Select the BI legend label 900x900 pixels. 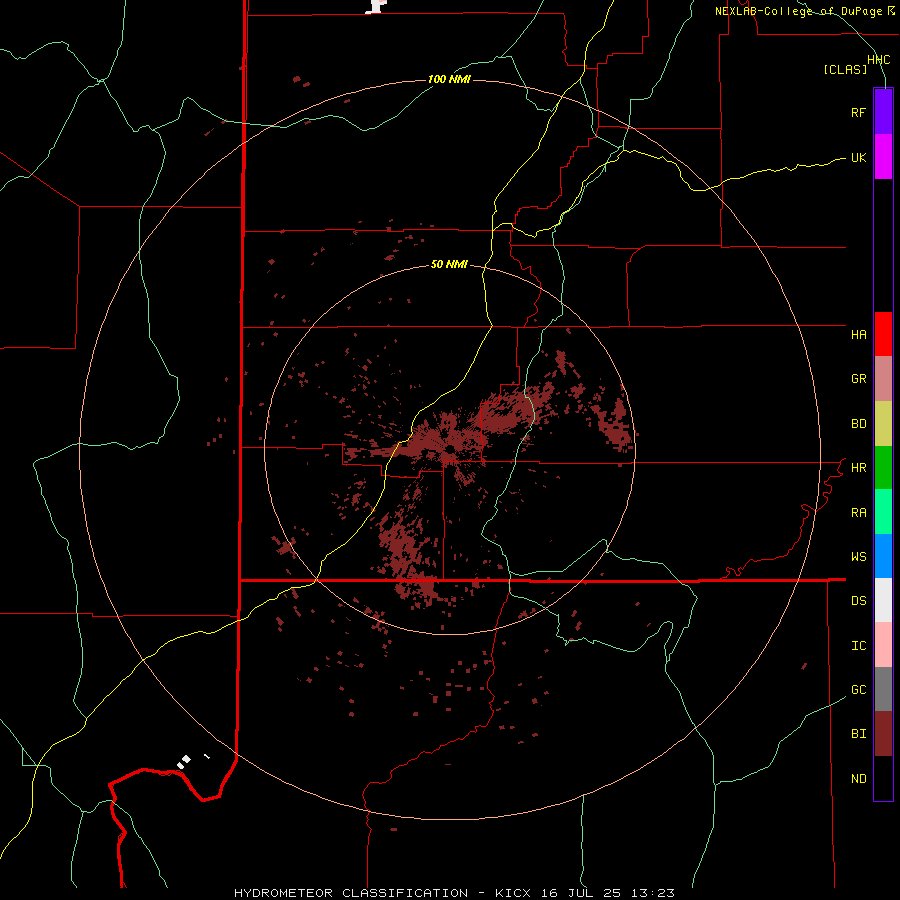pyautogui.click(x=858, y=734)
